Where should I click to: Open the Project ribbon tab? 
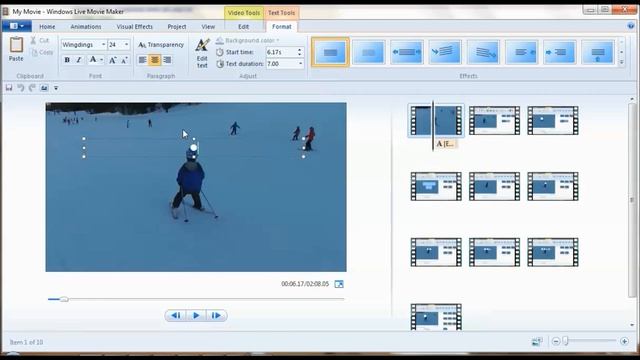point(177,27)
